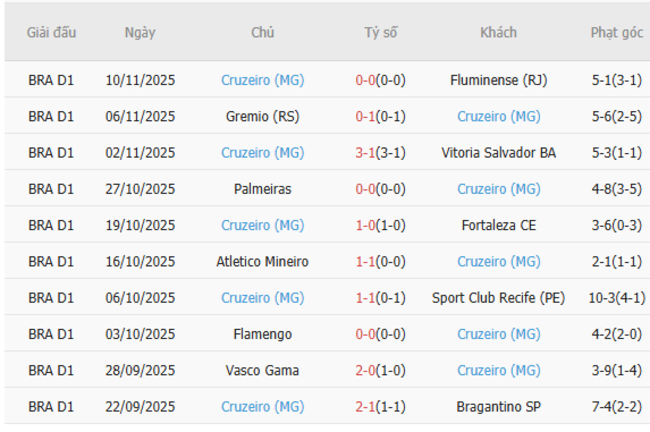
Task: Click the 'Phạt góc' column header
Action: 617,32
